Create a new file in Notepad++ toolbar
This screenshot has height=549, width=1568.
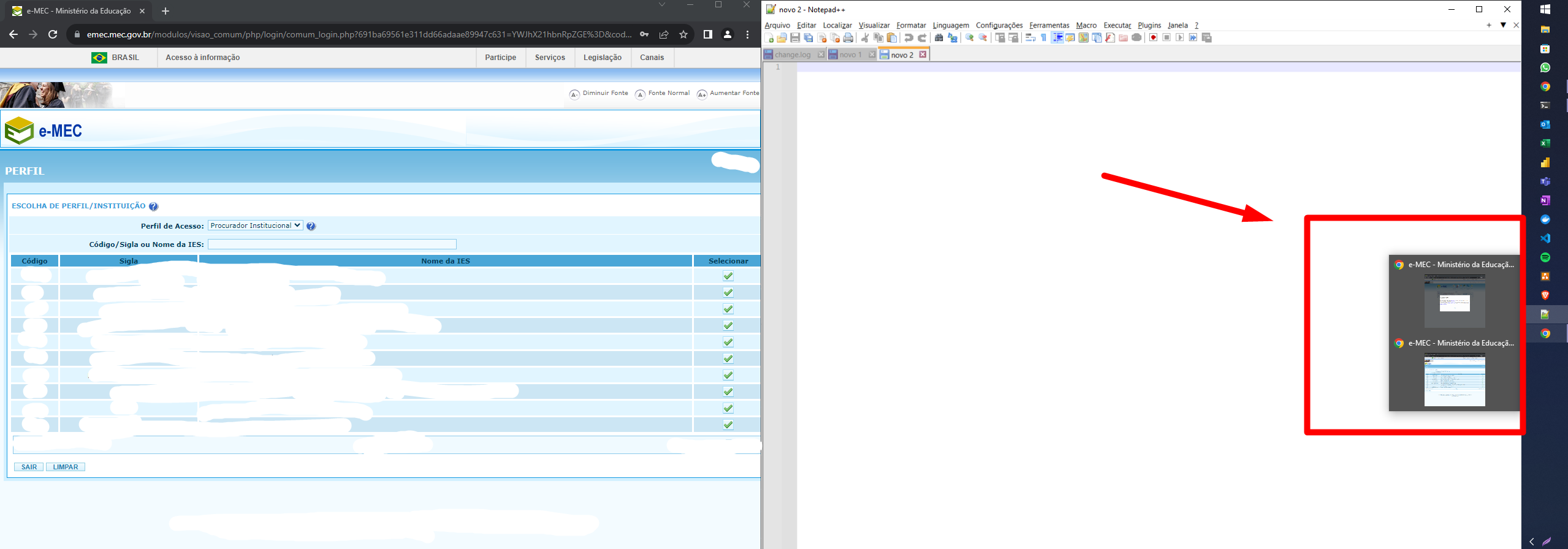[x=769, y=37]
